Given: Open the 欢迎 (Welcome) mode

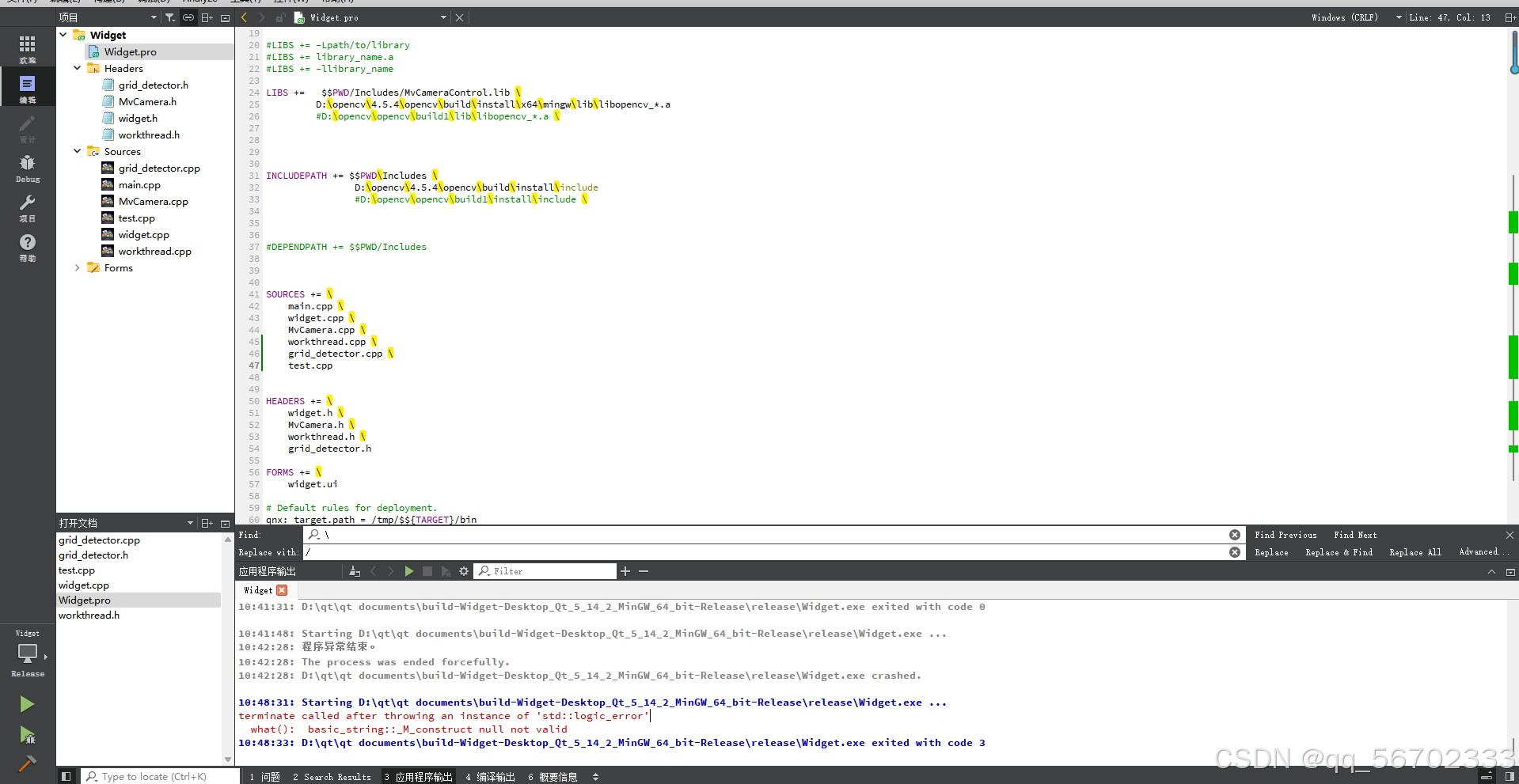Looking at the screenshot, I should pyautogui.click(x=27, y=47).
